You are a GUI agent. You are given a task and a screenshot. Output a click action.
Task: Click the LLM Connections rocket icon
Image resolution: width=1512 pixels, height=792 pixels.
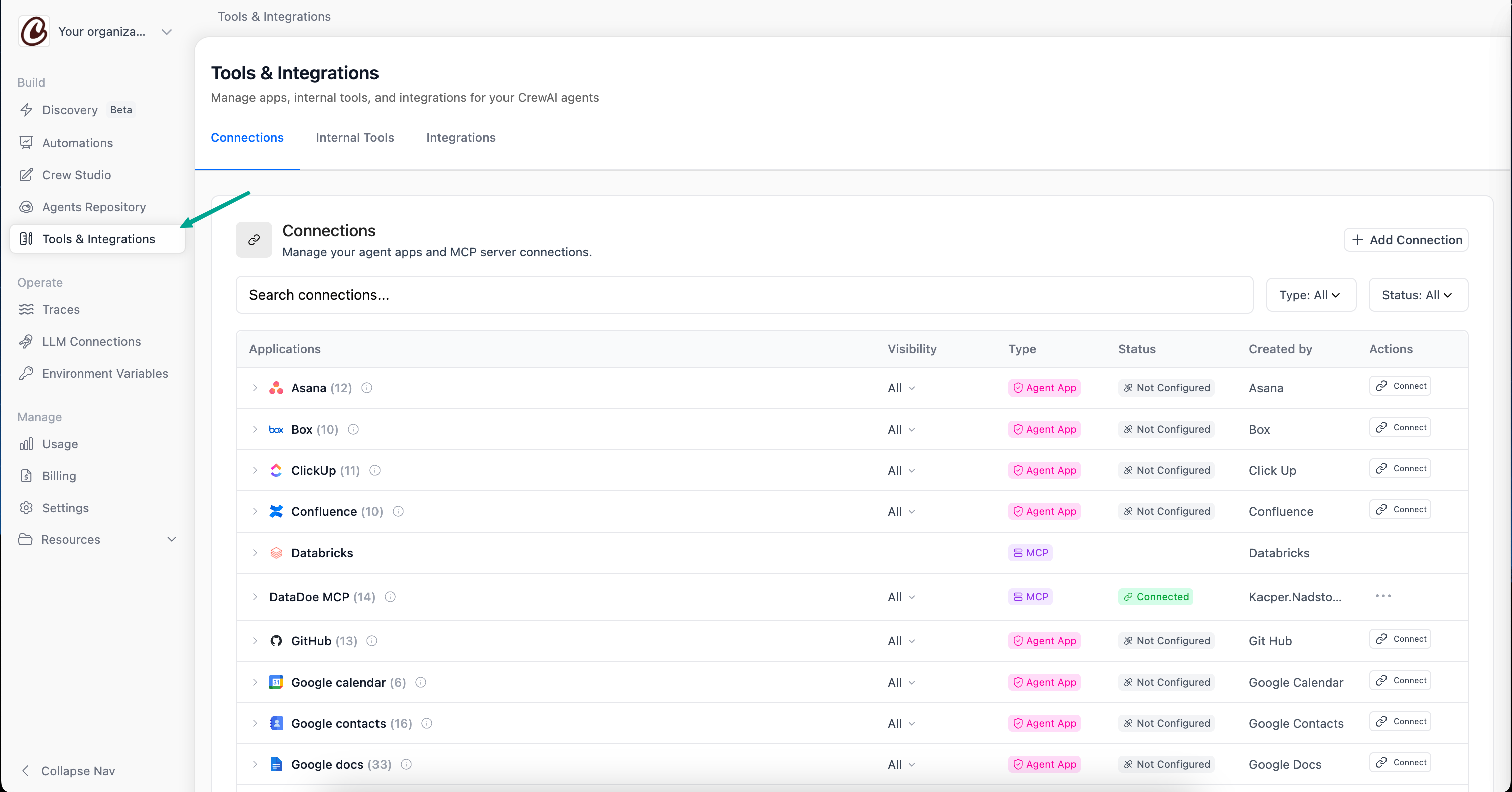pyautogui.click(x=26, y=341)
